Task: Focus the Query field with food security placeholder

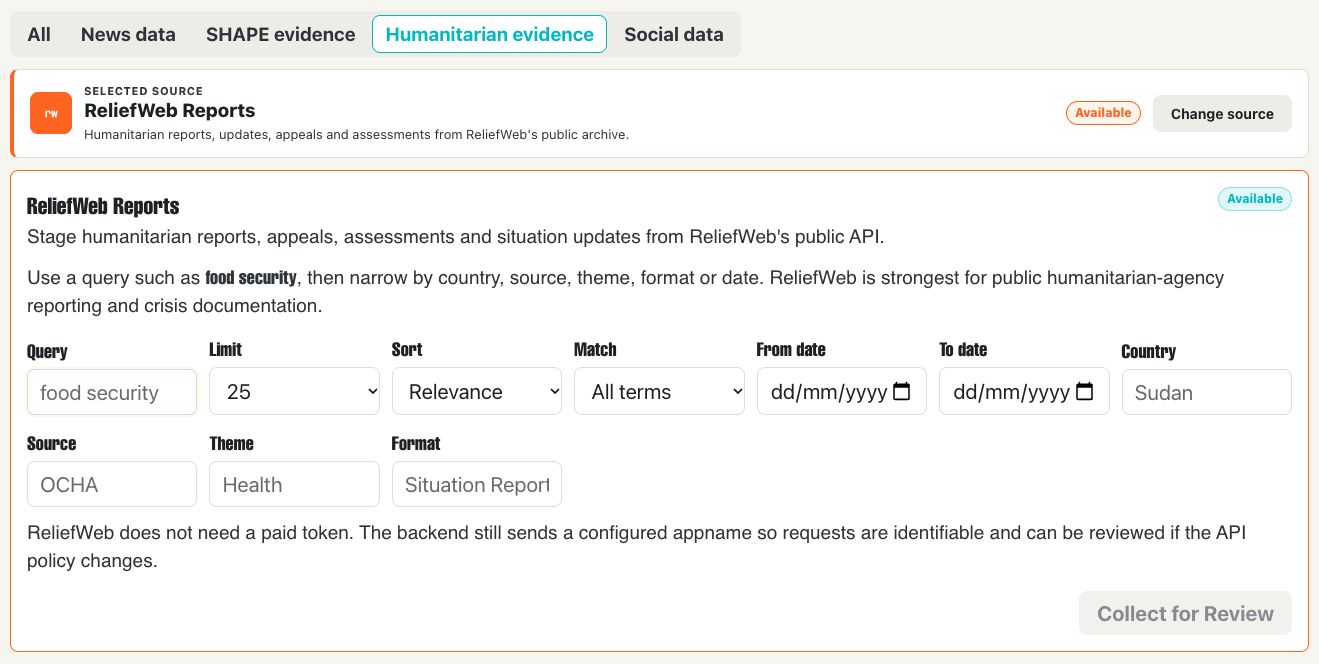Action: [112, 392]
